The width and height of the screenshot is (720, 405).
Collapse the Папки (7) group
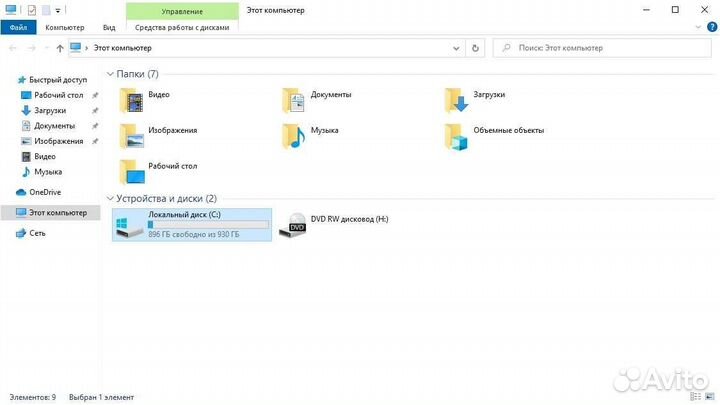pyautogui.click(x=110, y=74)
